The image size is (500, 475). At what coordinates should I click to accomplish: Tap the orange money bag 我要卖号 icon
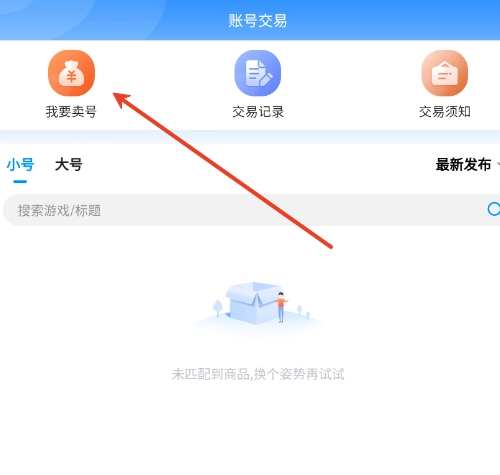(x=71, y=73)
